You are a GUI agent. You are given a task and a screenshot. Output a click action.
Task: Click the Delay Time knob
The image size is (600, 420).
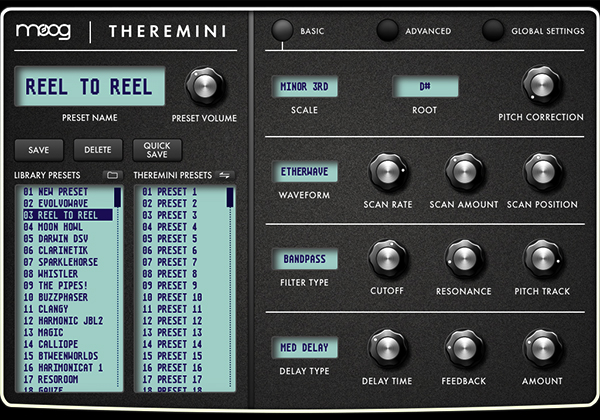click(388, 348)
